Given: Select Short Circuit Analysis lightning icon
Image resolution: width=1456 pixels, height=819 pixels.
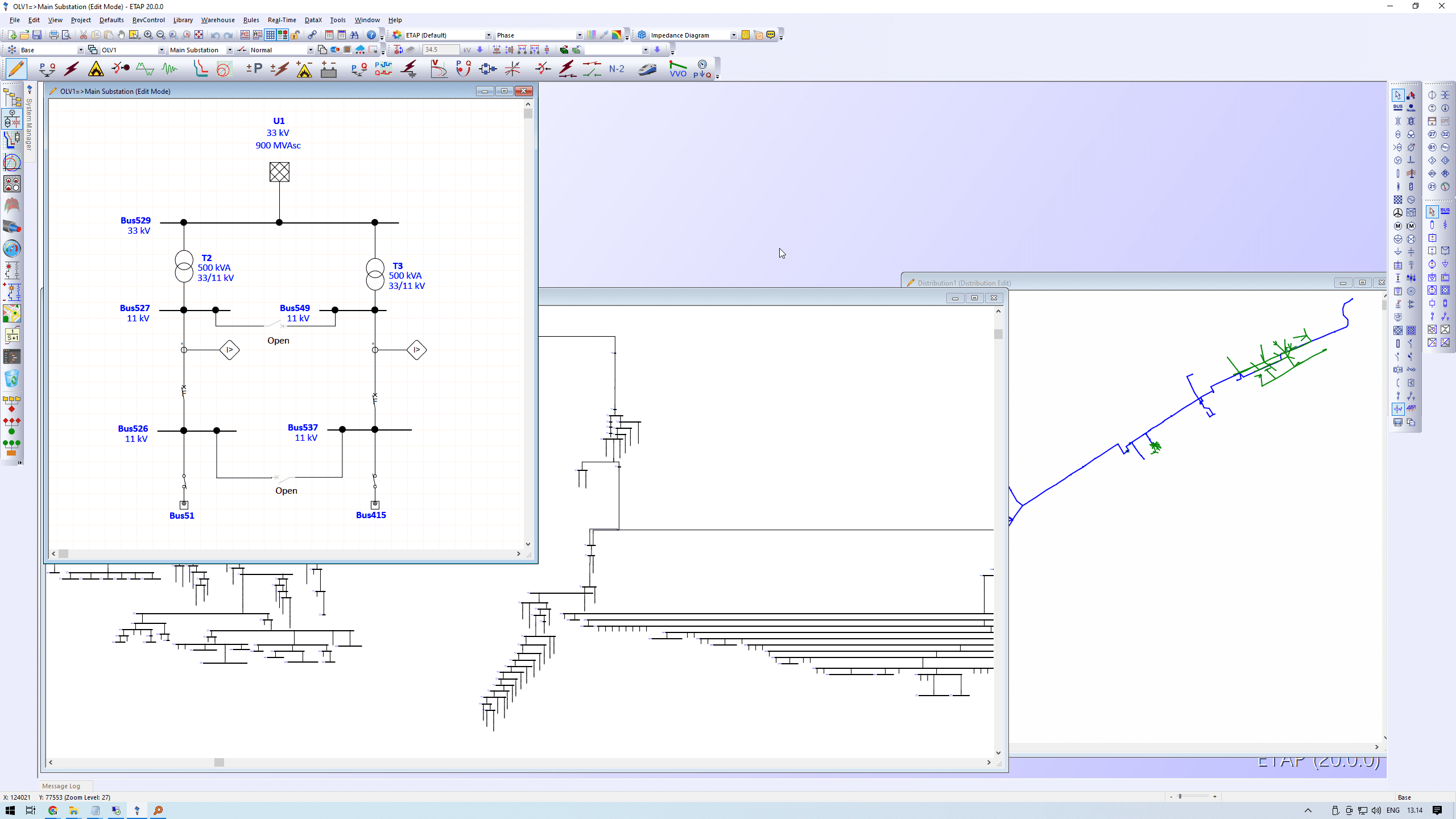Looking at the screenshot, I should (x=71, y=69).
